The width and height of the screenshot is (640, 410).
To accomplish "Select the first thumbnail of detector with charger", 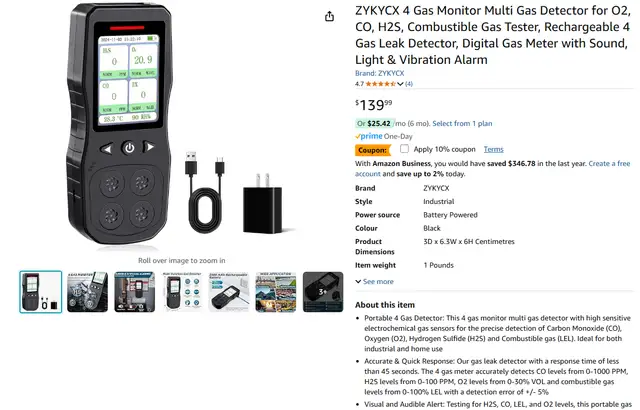I will click(x=41, y=292).
